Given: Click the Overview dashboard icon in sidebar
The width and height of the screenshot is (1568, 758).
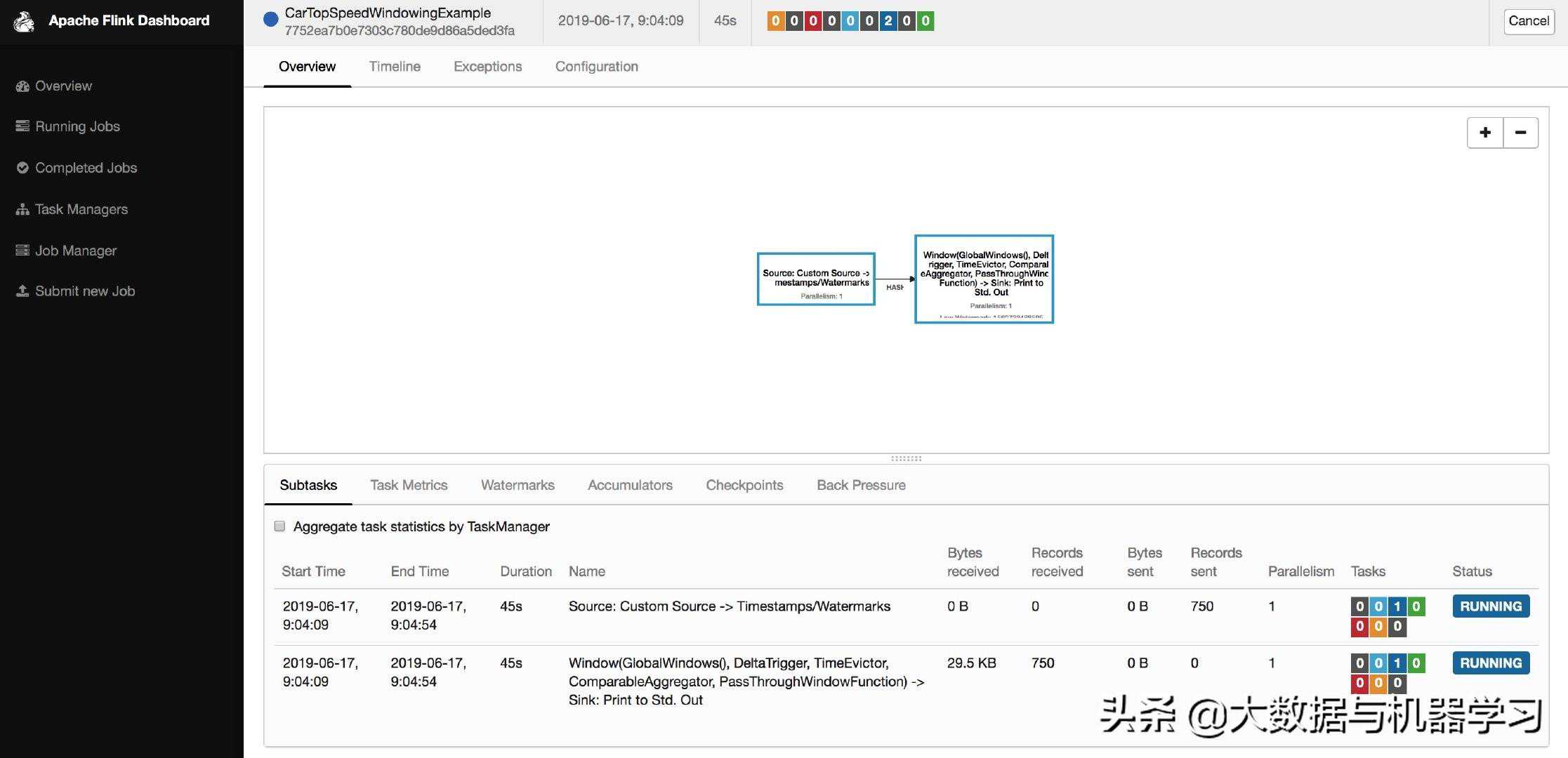Looking at the screenshot, I should 22,86.
